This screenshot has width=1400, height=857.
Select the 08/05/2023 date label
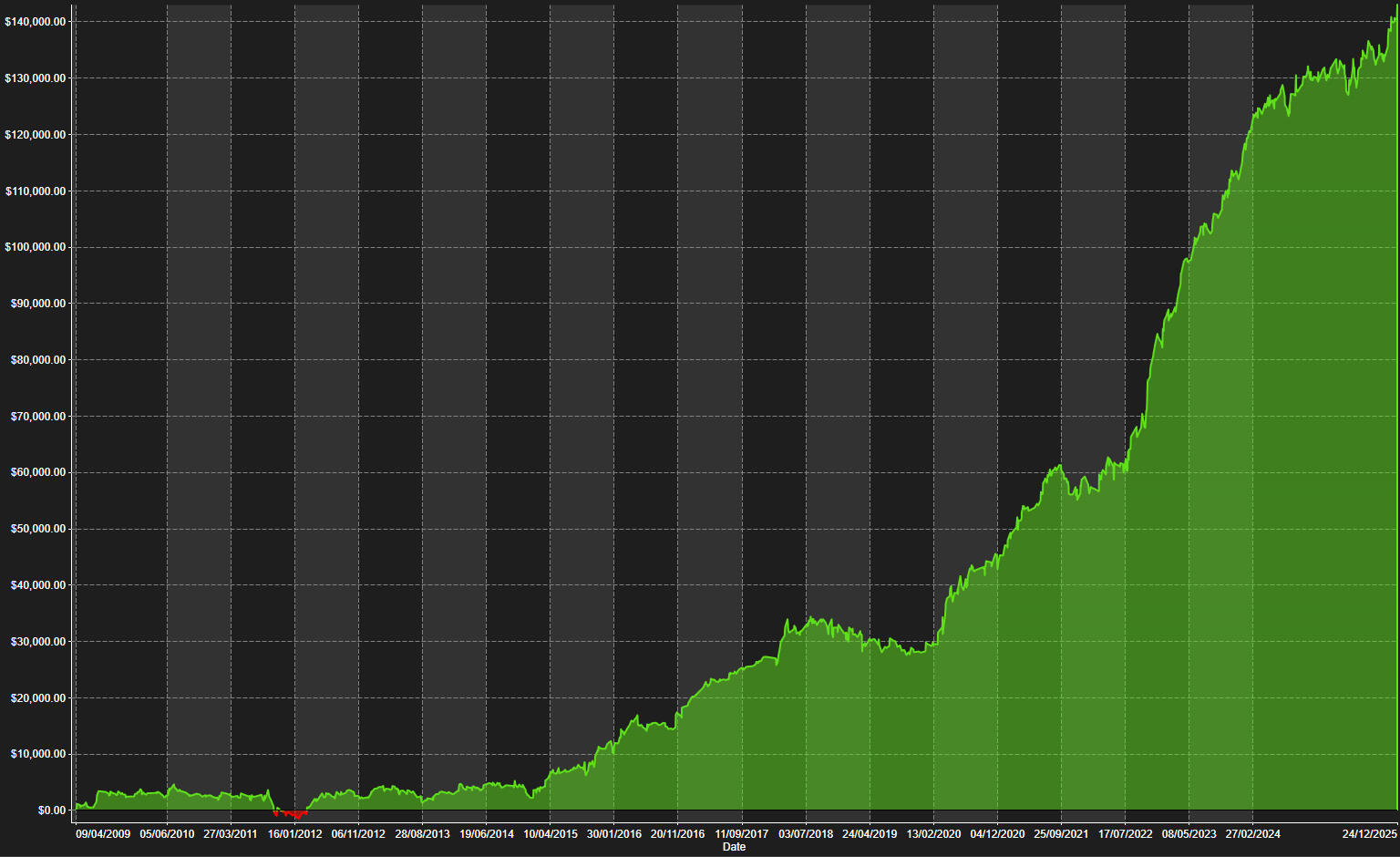[1189, 834]
